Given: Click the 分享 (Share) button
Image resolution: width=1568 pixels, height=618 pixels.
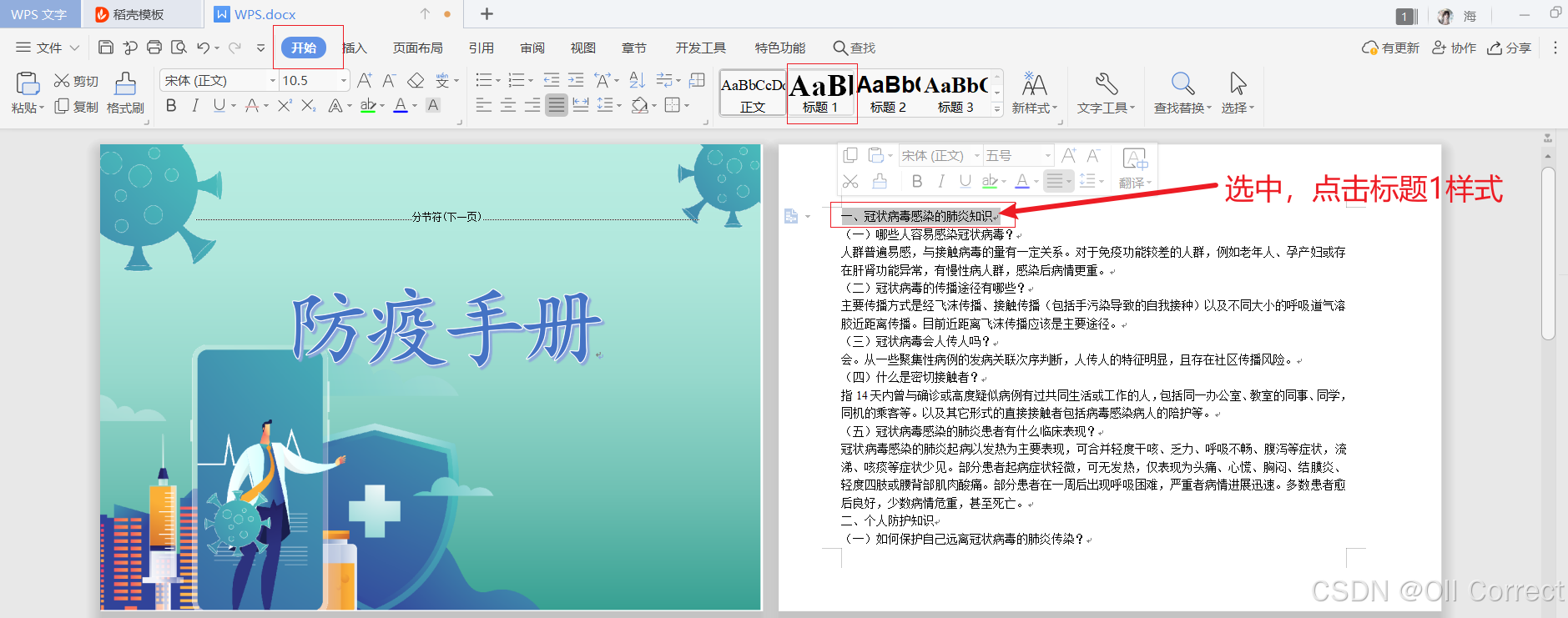Looking at the screenshot, I should [1510, 48].
